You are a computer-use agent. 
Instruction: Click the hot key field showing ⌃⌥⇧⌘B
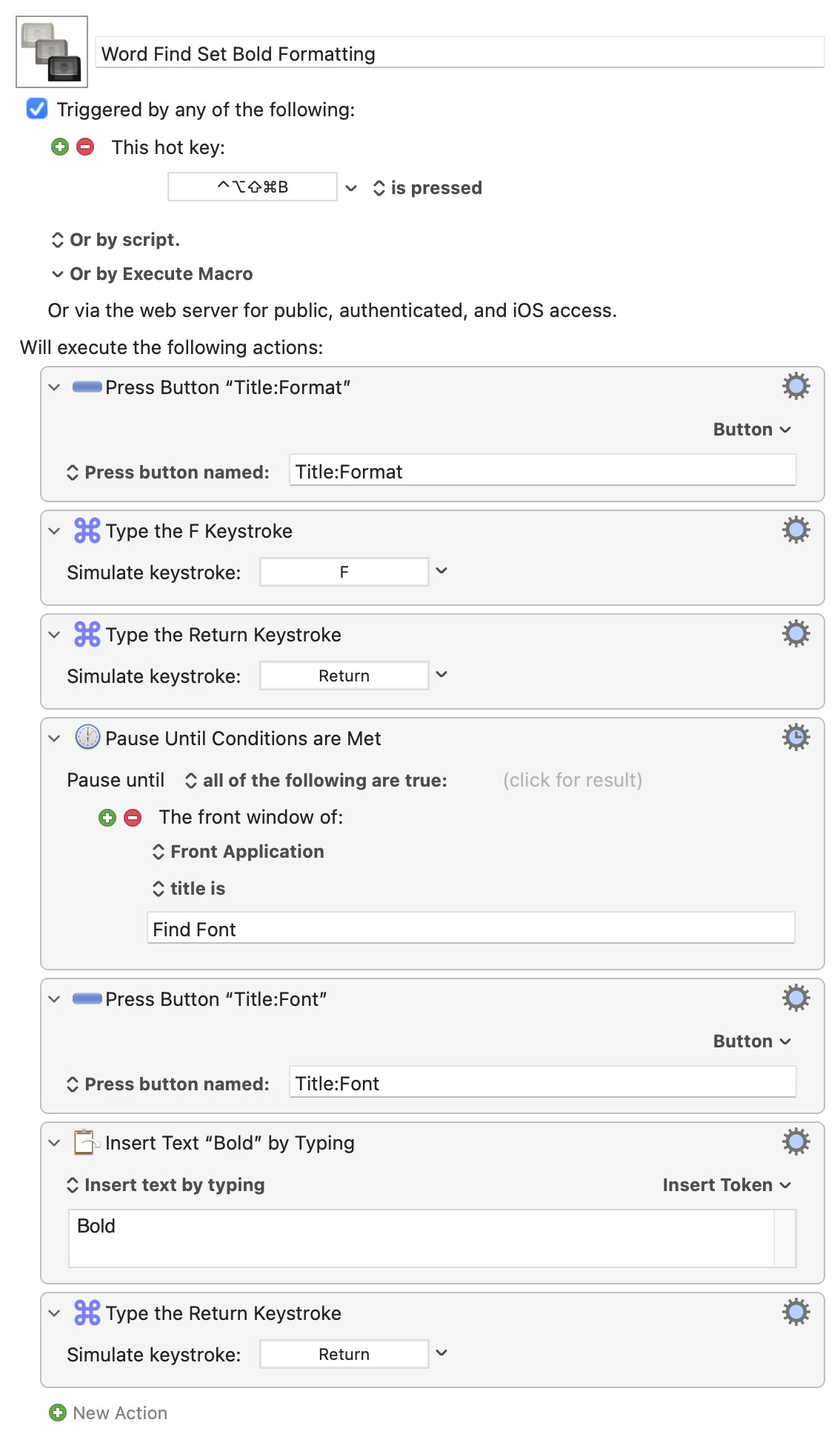(253, 187)
